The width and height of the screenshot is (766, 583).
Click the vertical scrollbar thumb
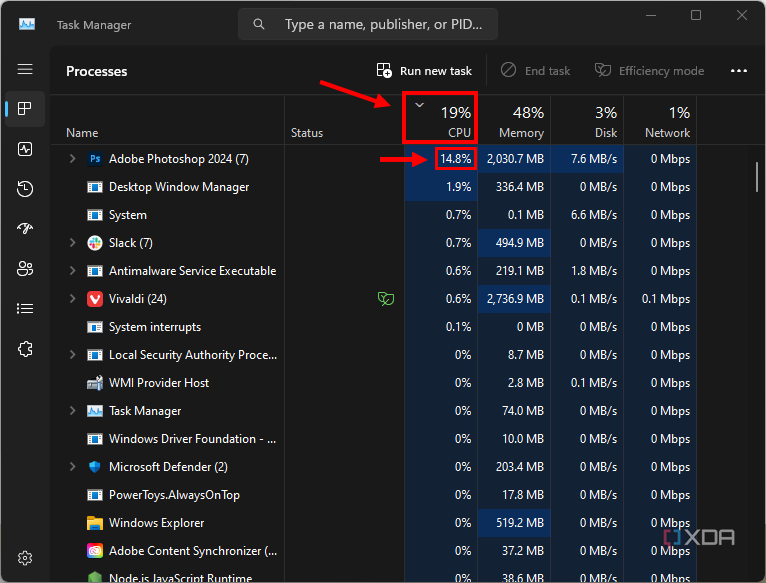756,177
